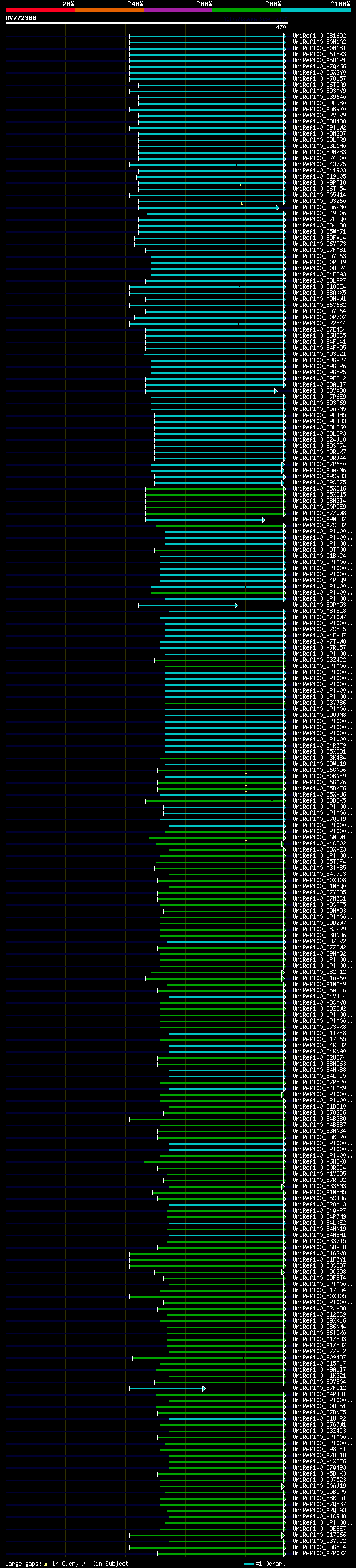Viewport: 356px width, 1568px height.
Task: Click the purple ~60% identity color bar
Action: coord(179,10)
